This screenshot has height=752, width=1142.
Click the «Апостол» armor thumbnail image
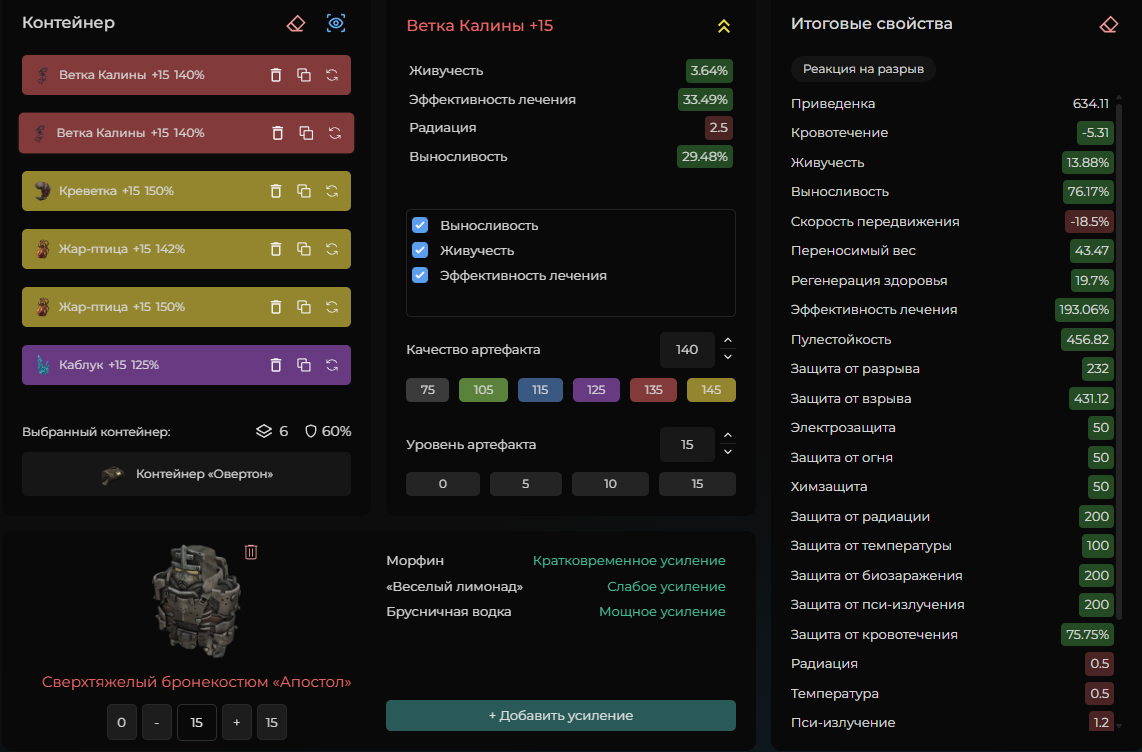pos(196,601)
